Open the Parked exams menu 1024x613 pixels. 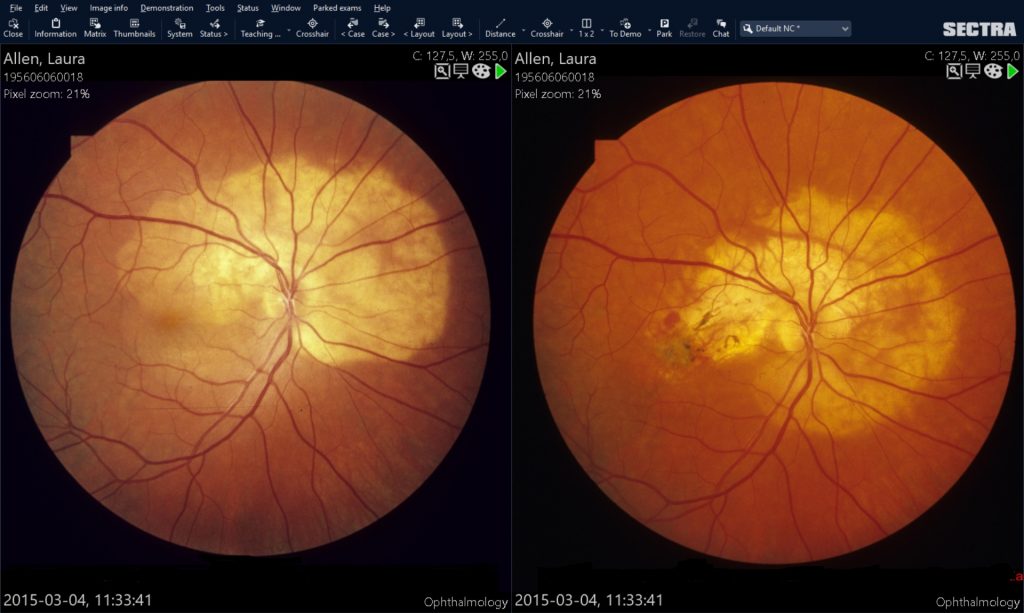(337, 7)
